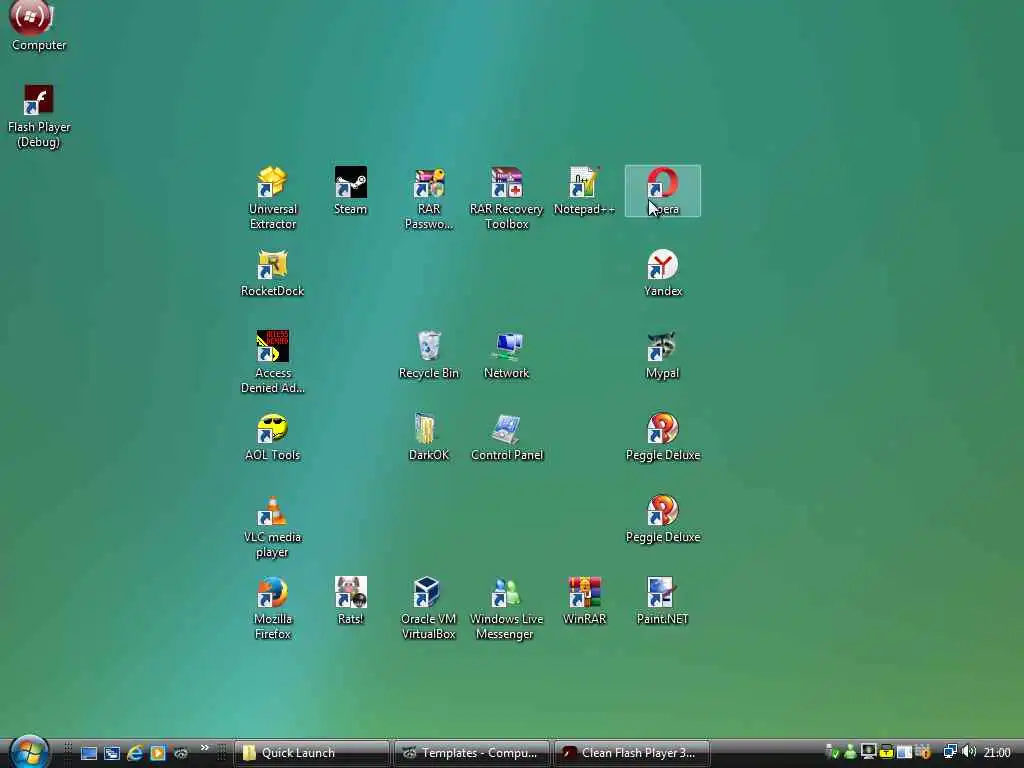Select the Opera browser shortcut
The width and height of the screenshot is (1024, 768).
tap(663, 191)
